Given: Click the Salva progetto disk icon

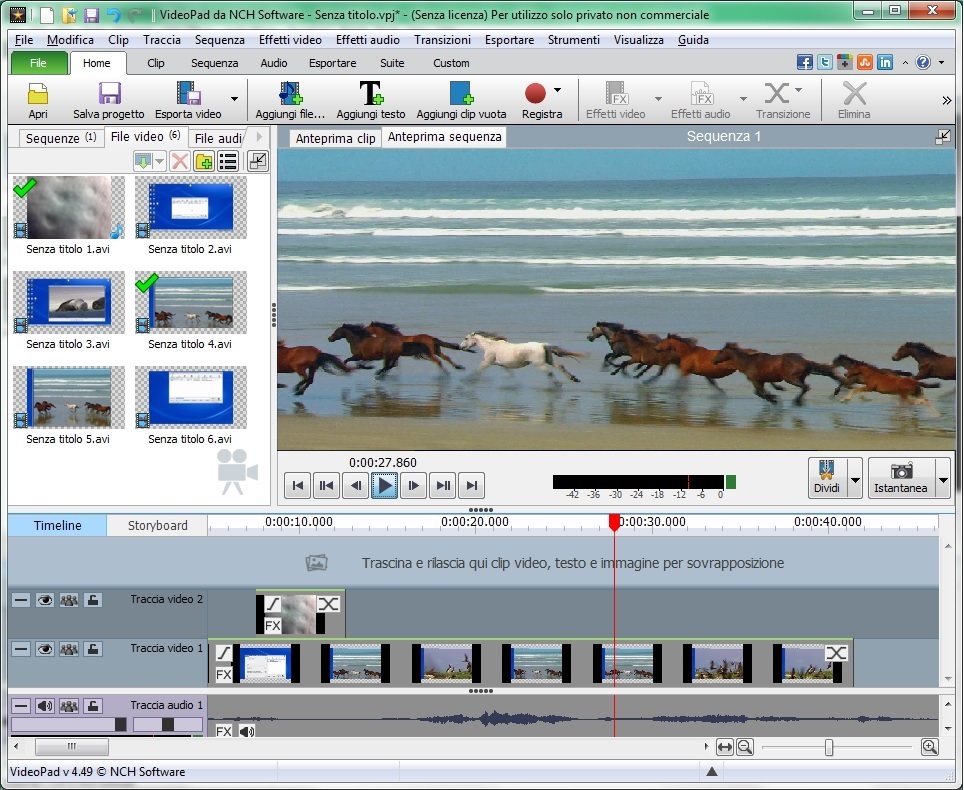Looking at the screenshot, I should 109,94.
